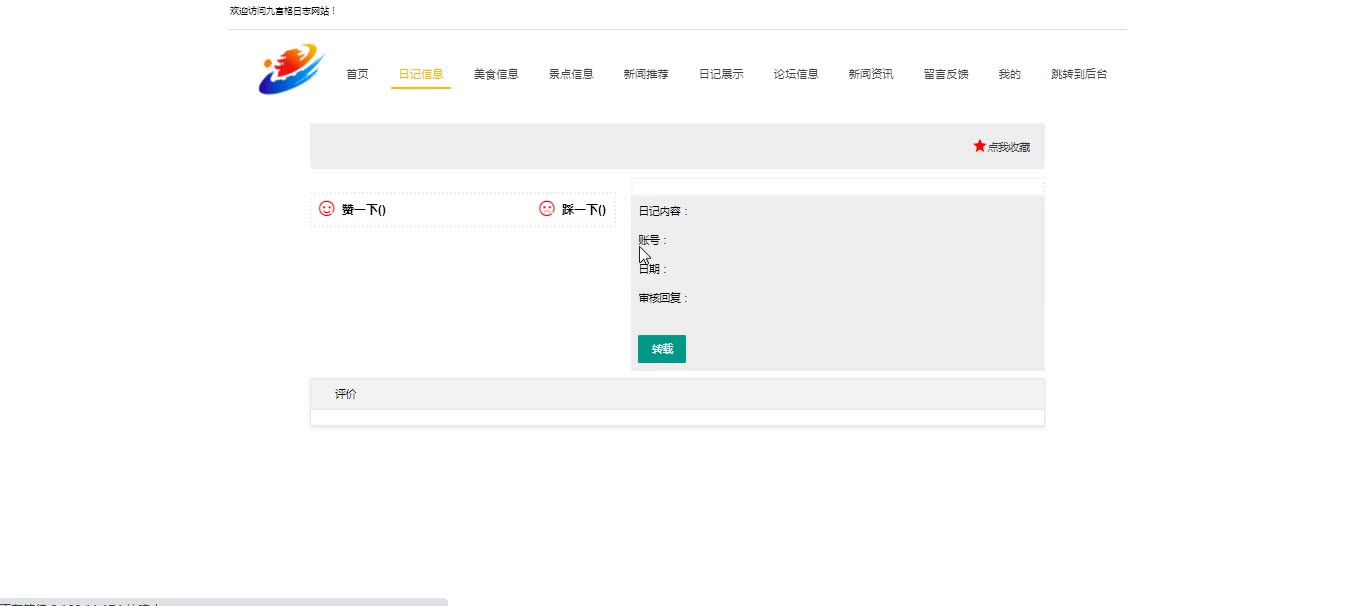
Task: Open the 论坛信息 section
Action: (x=796, y=73)
